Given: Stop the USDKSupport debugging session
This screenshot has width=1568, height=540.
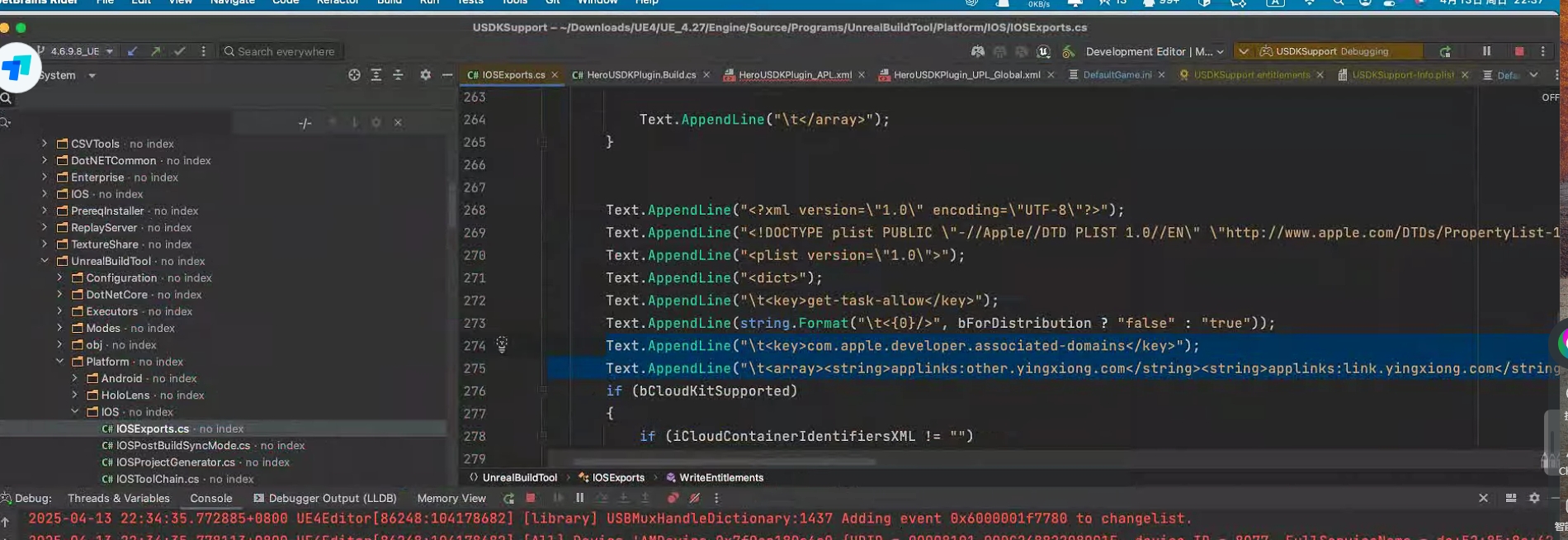Looking at the screenshot, I should [1518, 51].
